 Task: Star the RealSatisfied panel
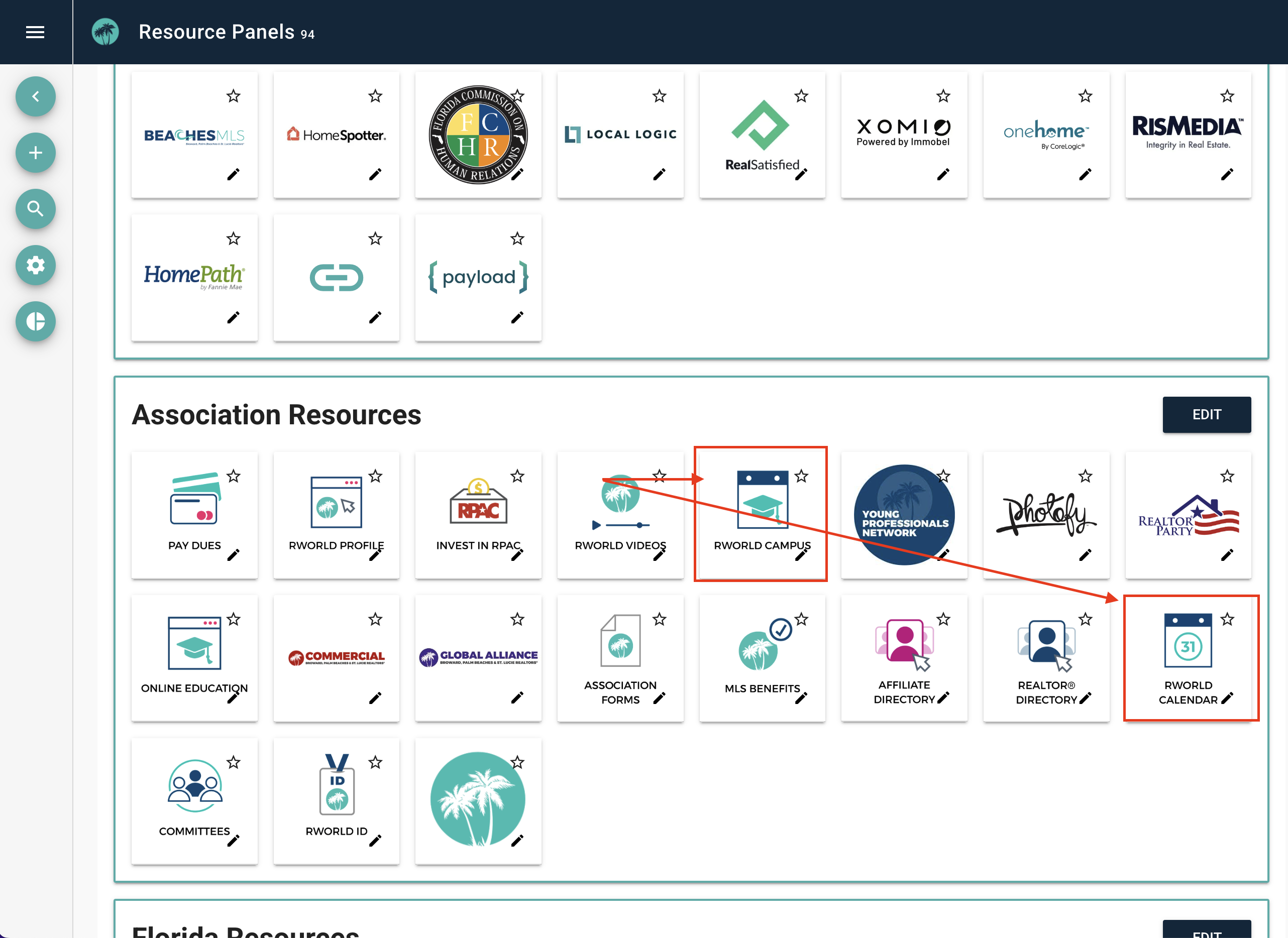801,96
